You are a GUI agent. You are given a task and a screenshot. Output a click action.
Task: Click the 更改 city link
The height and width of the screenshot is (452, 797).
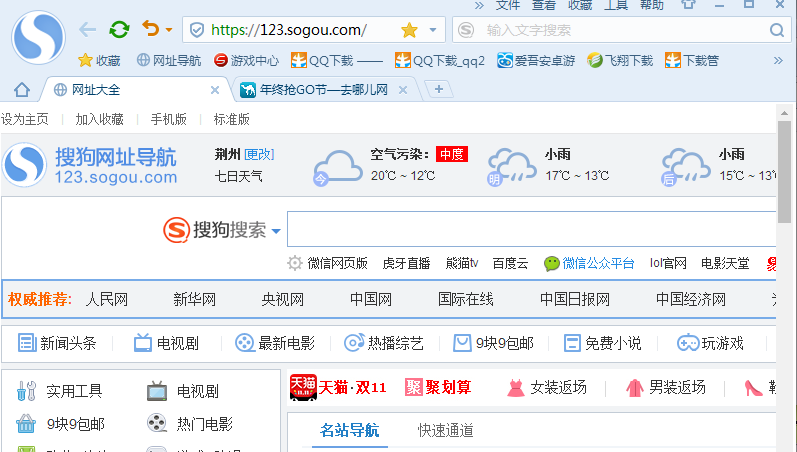pyautogui.click(x=259, y=154)
